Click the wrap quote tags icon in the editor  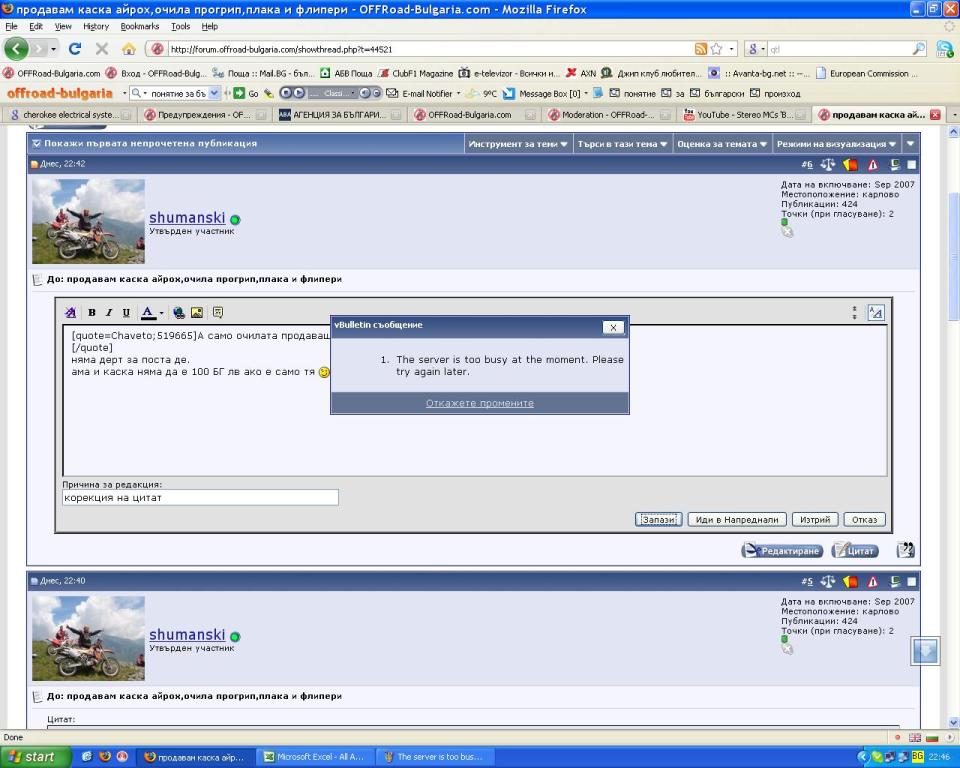218,313
